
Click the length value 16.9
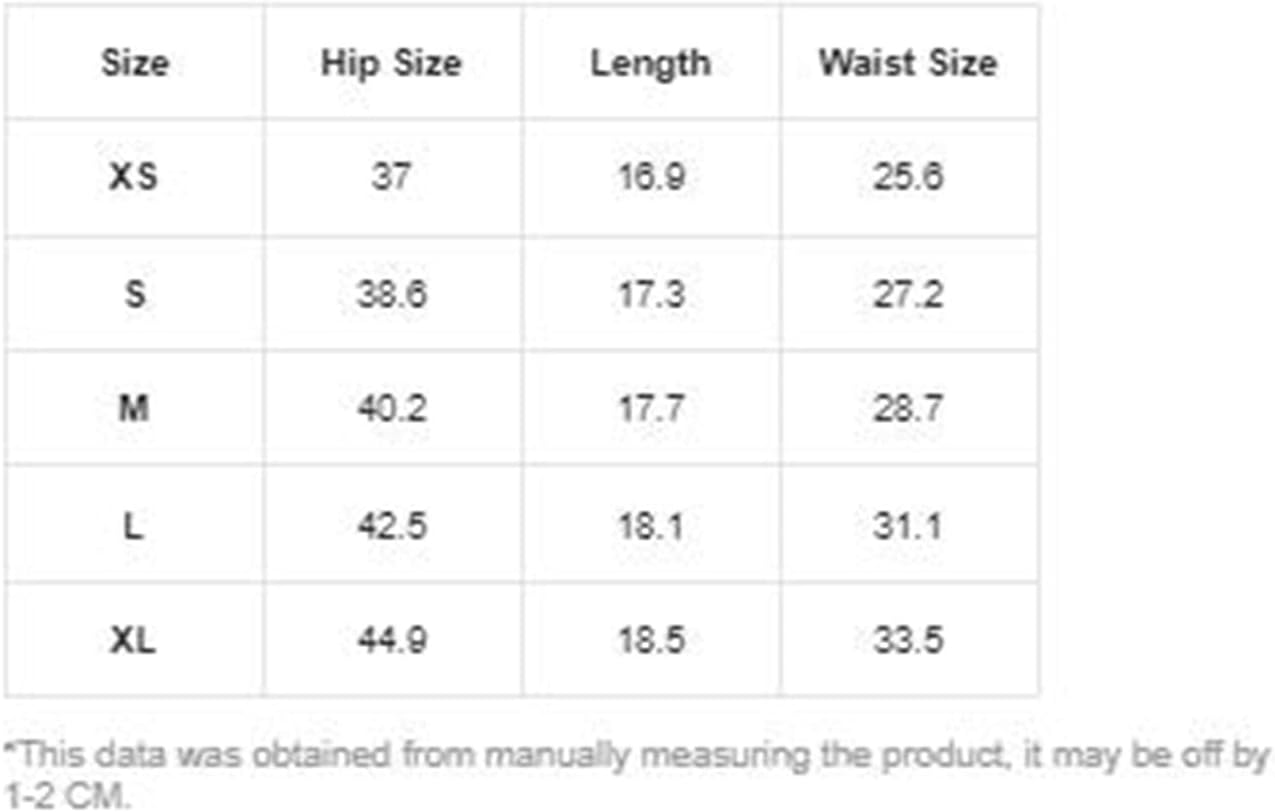tap(650, 178)
